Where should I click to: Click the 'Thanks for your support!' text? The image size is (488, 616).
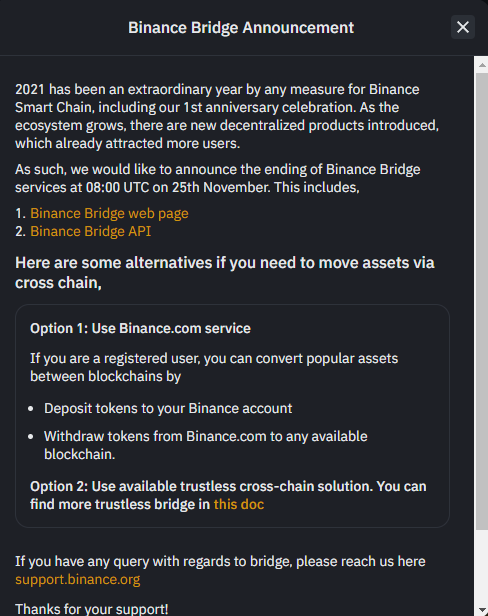[92, 609]
